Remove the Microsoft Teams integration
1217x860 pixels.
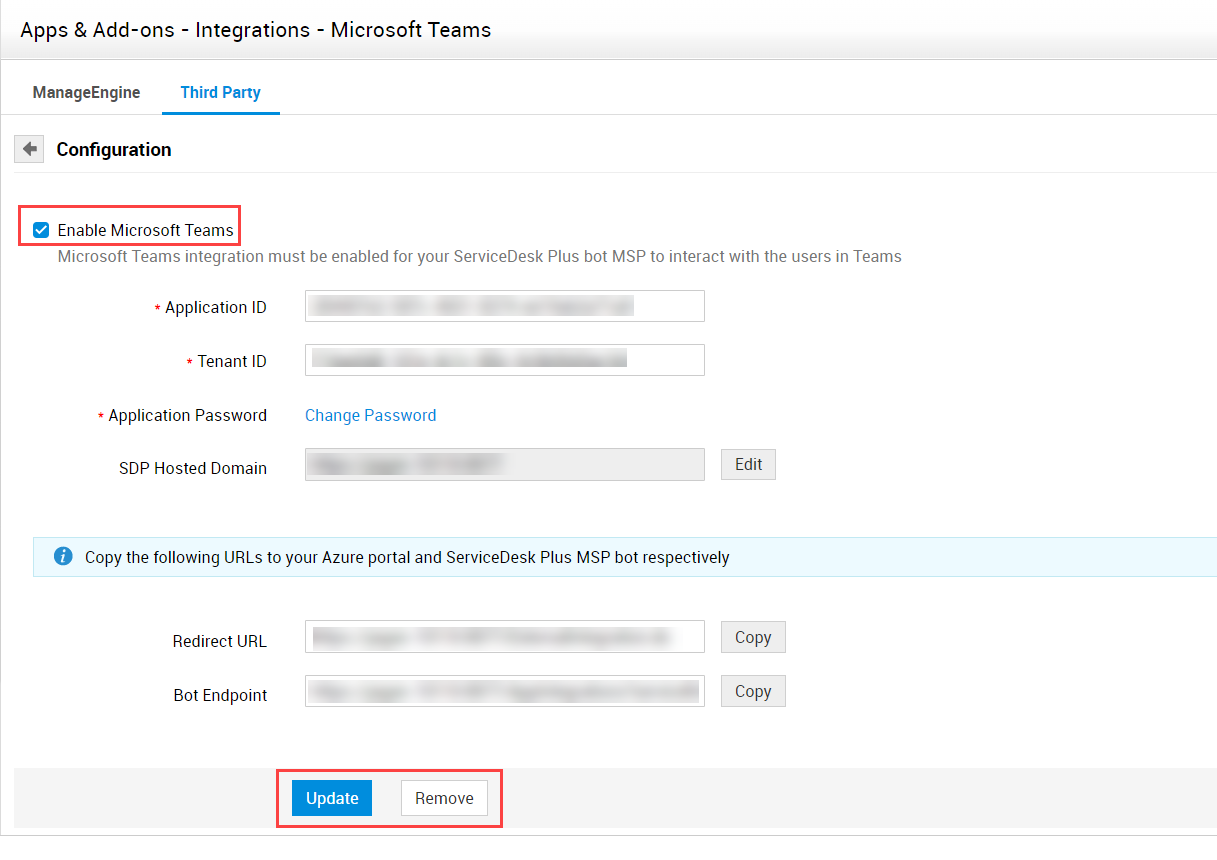pos(444,798)
